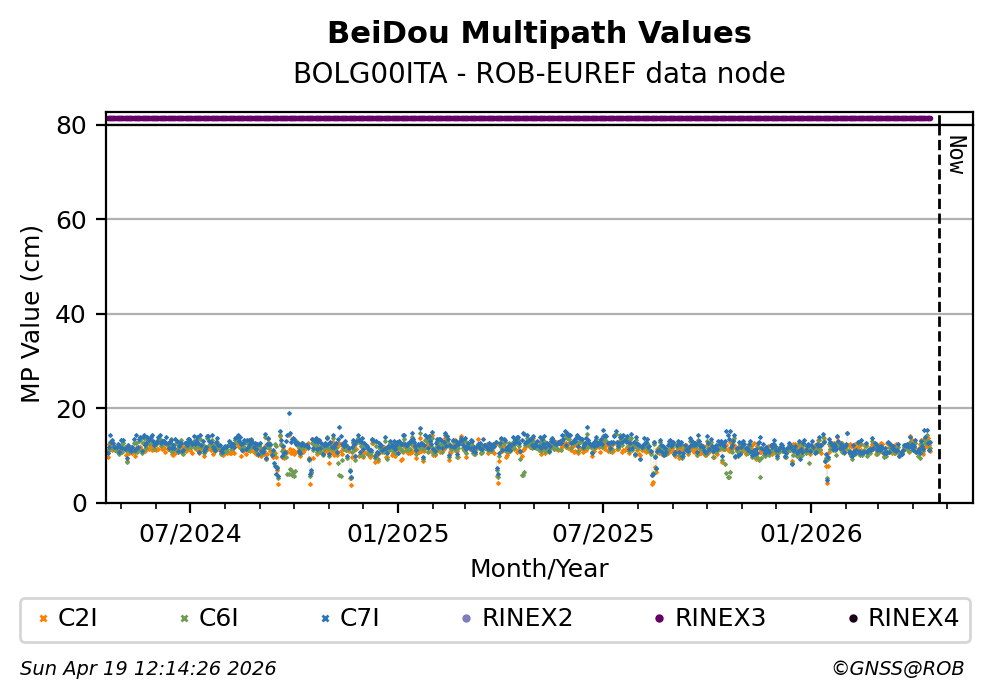Click the Month/Year axis label
992x699 pixels.
pos(539,569)
